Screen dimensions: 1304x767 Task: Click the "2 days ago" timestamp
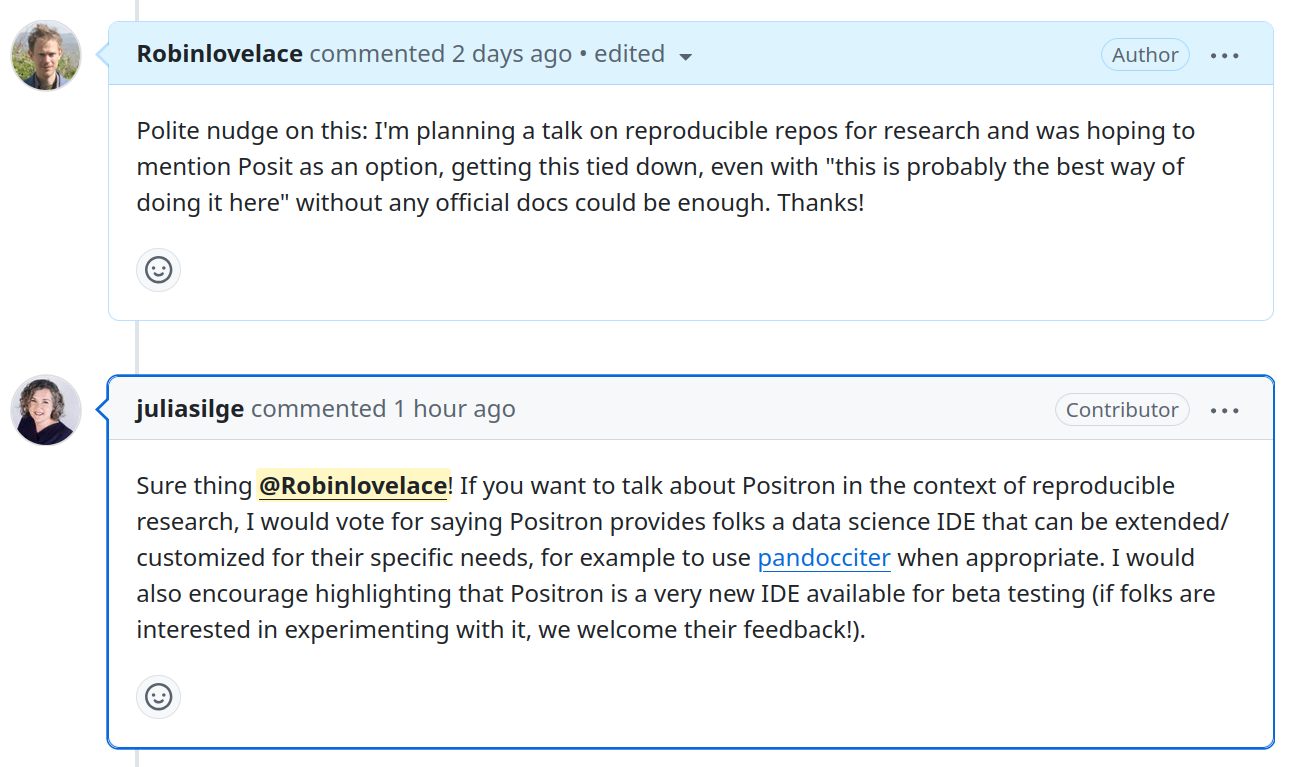[511, 54]
